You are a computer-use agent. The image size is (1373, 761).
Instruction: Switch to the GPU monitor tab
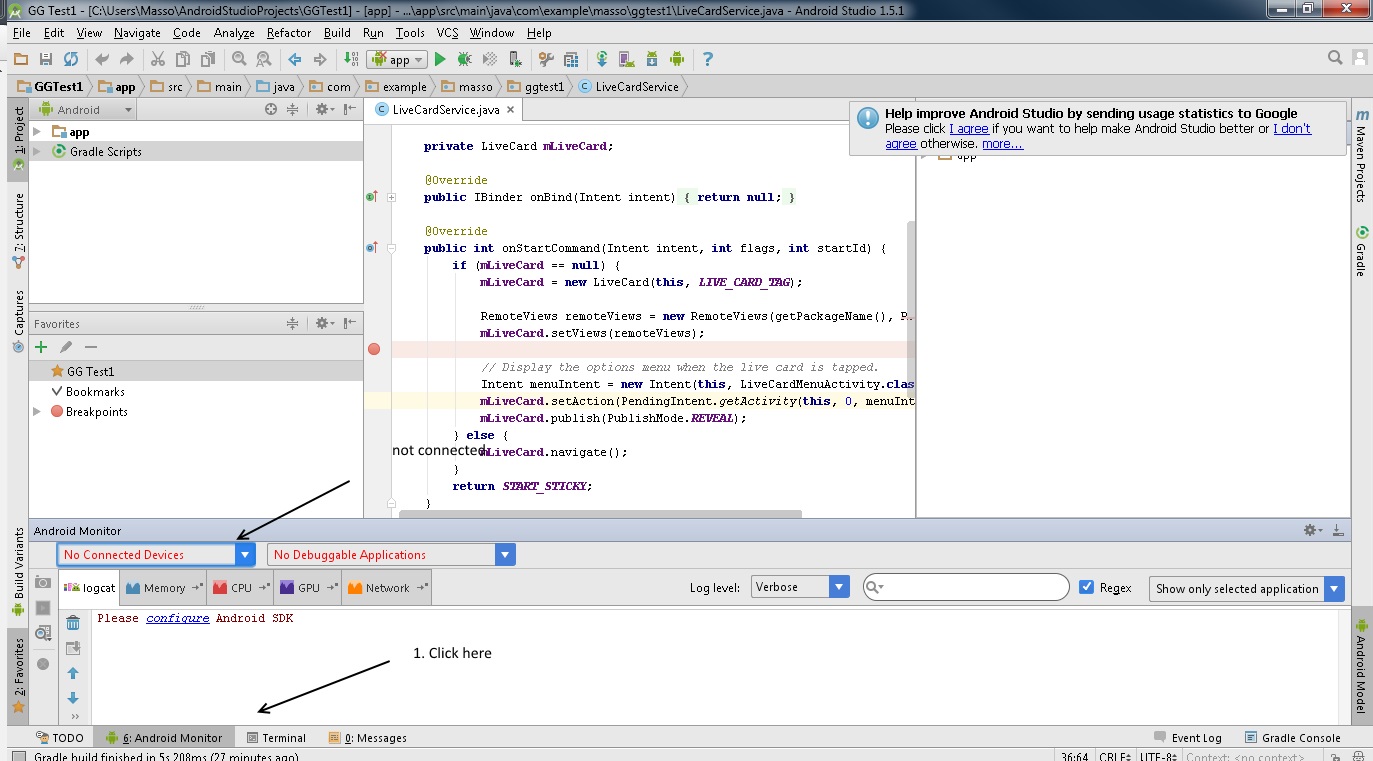[x=308, y=588]
